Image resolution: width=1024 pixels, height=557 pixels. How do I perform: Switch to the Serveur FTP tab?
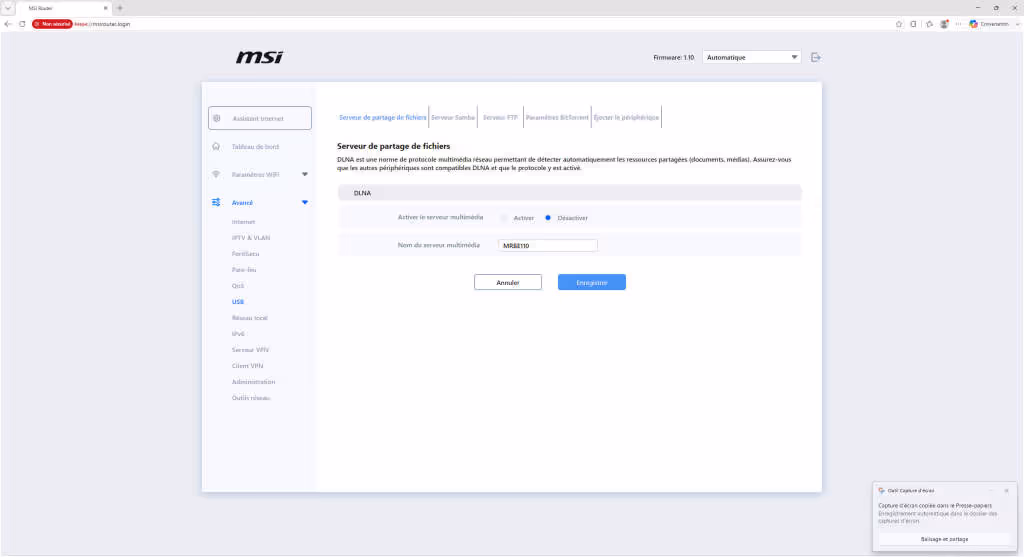click(x=500, y=118)
